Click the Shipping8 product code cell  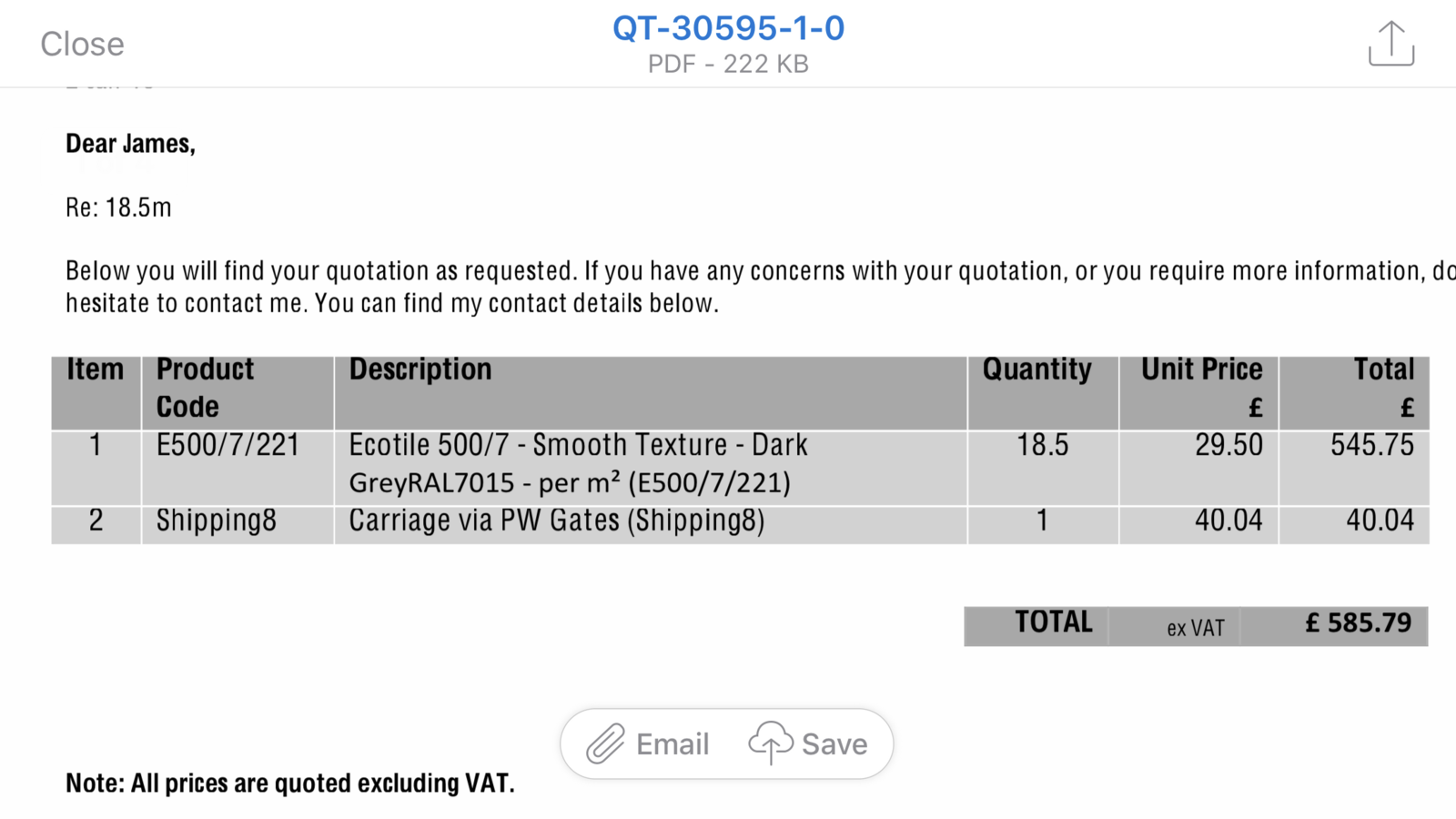[x=216, y=521]
